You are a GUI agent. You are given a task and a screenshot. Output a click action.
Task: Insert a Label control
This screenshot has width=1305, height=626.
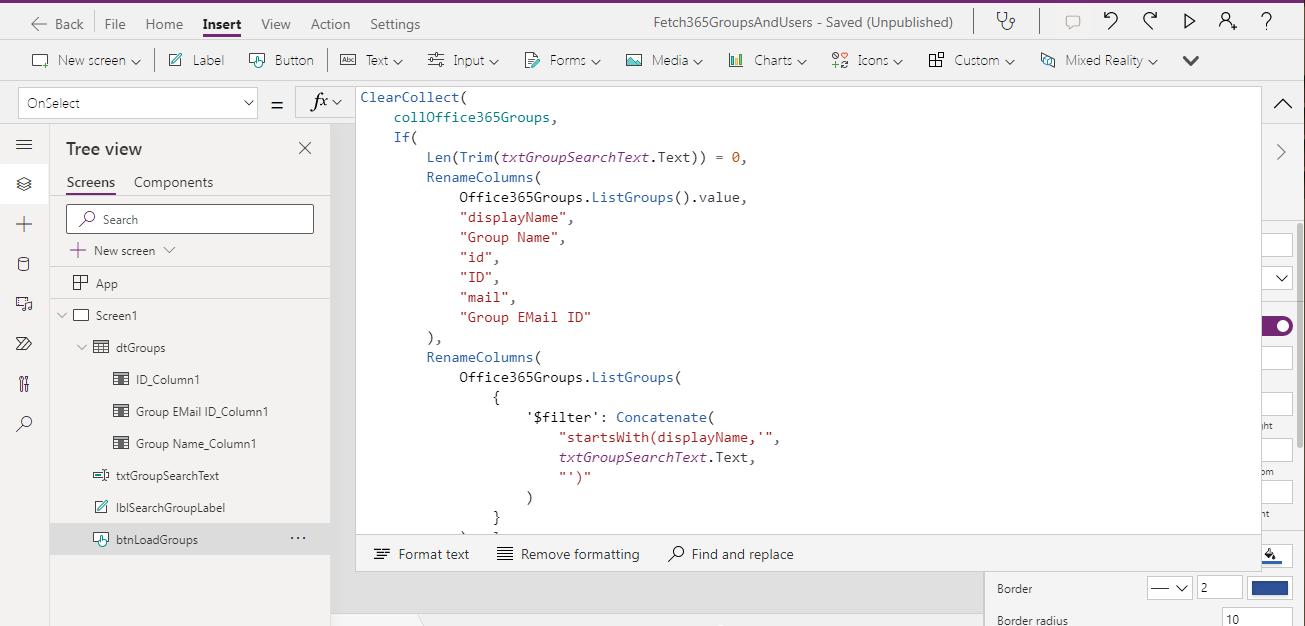coord(196,60)
